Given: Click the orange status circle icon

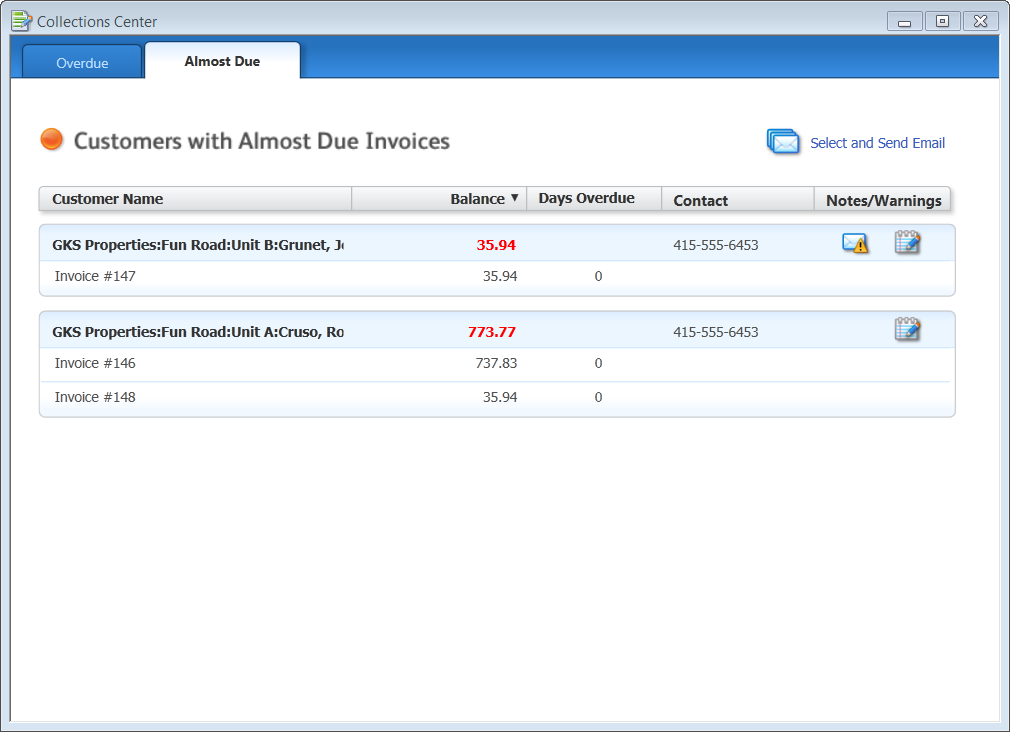Looking at the screenshot, I should (x=52, y=140).
